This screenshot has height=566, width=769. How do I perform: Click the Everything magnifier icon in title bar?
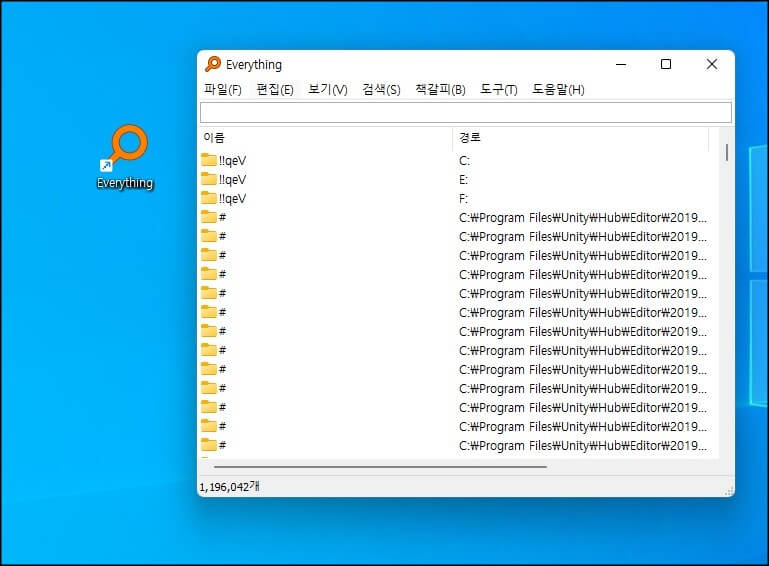coord(213,64)
